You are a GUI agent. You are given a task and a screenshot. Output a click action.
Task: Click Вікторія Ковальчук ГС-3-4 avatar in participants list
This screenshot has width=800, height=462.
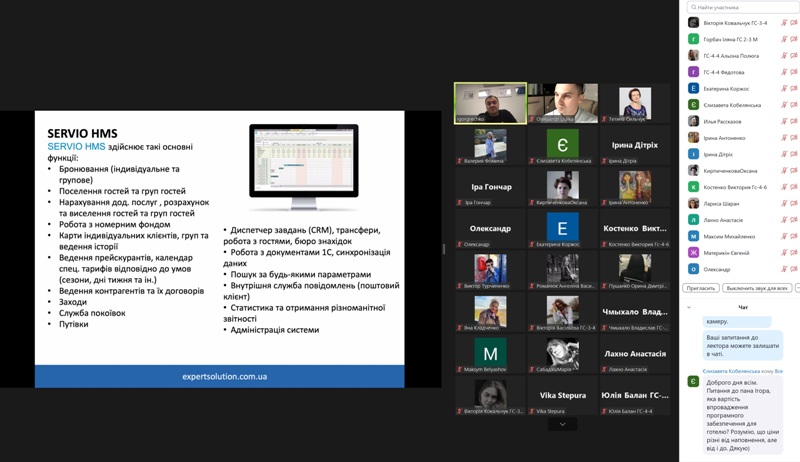[693, 22]
